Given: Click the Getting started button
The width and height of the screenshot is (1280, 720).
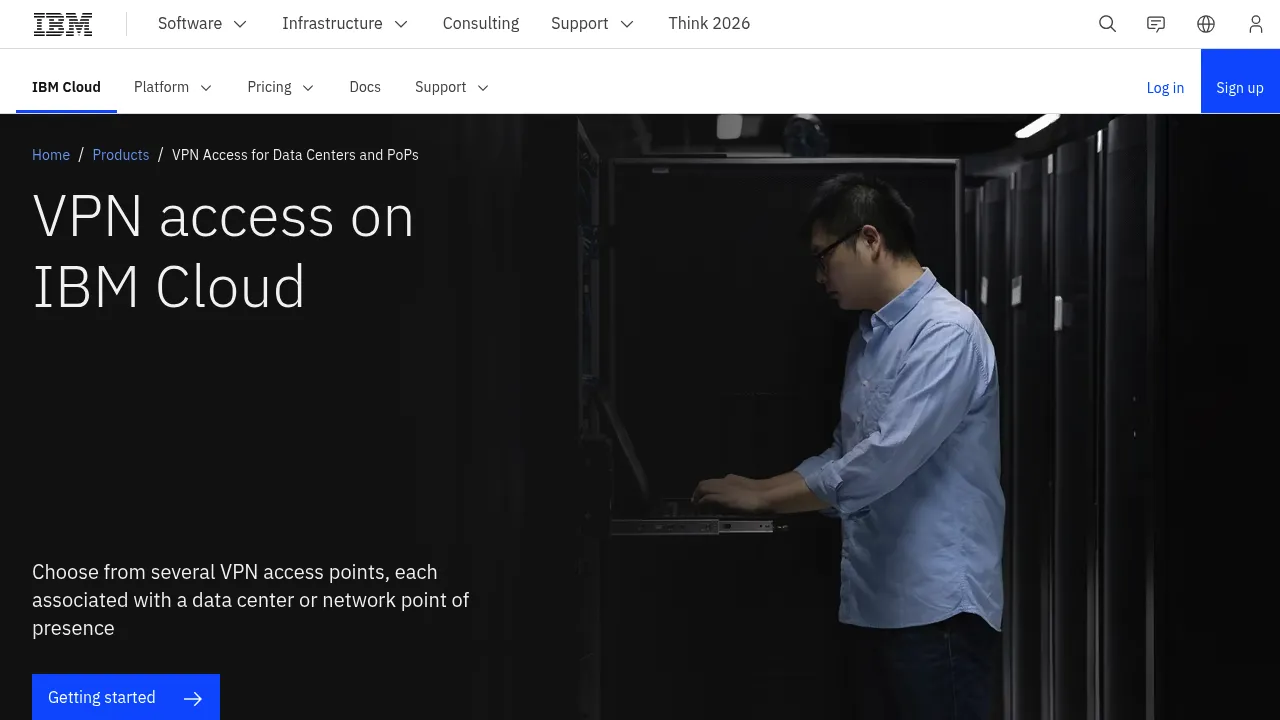Looking at the screenshot, I should 126,697.
